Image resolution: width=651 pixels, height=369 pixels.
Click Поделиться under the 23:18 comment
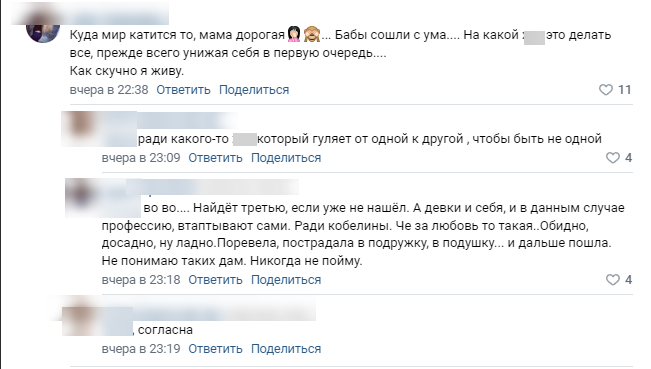[286, 280]
